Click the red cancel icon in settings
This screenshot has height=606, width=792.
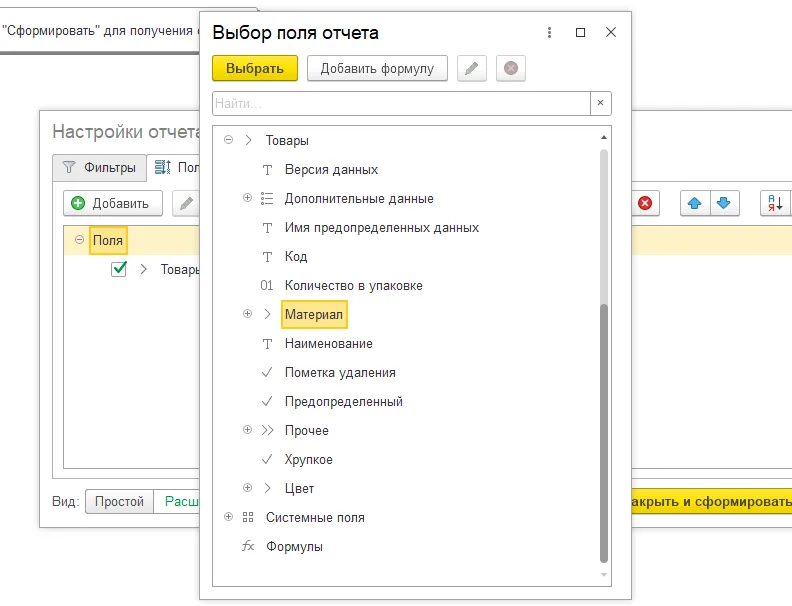coord(645,203)
